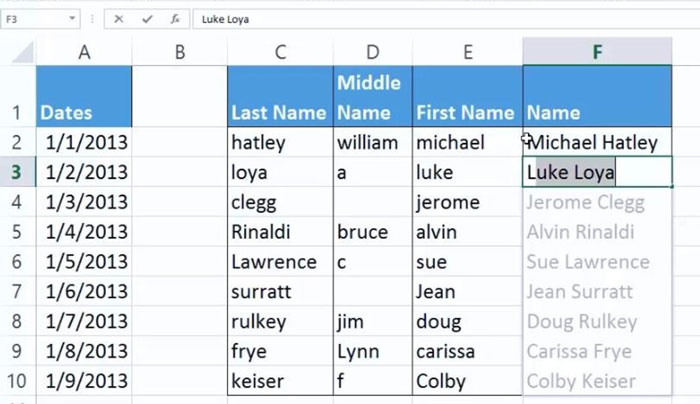This screenshot has height=404, width=700.
Task: Select the cell containing frye
Action: point(280,351)
